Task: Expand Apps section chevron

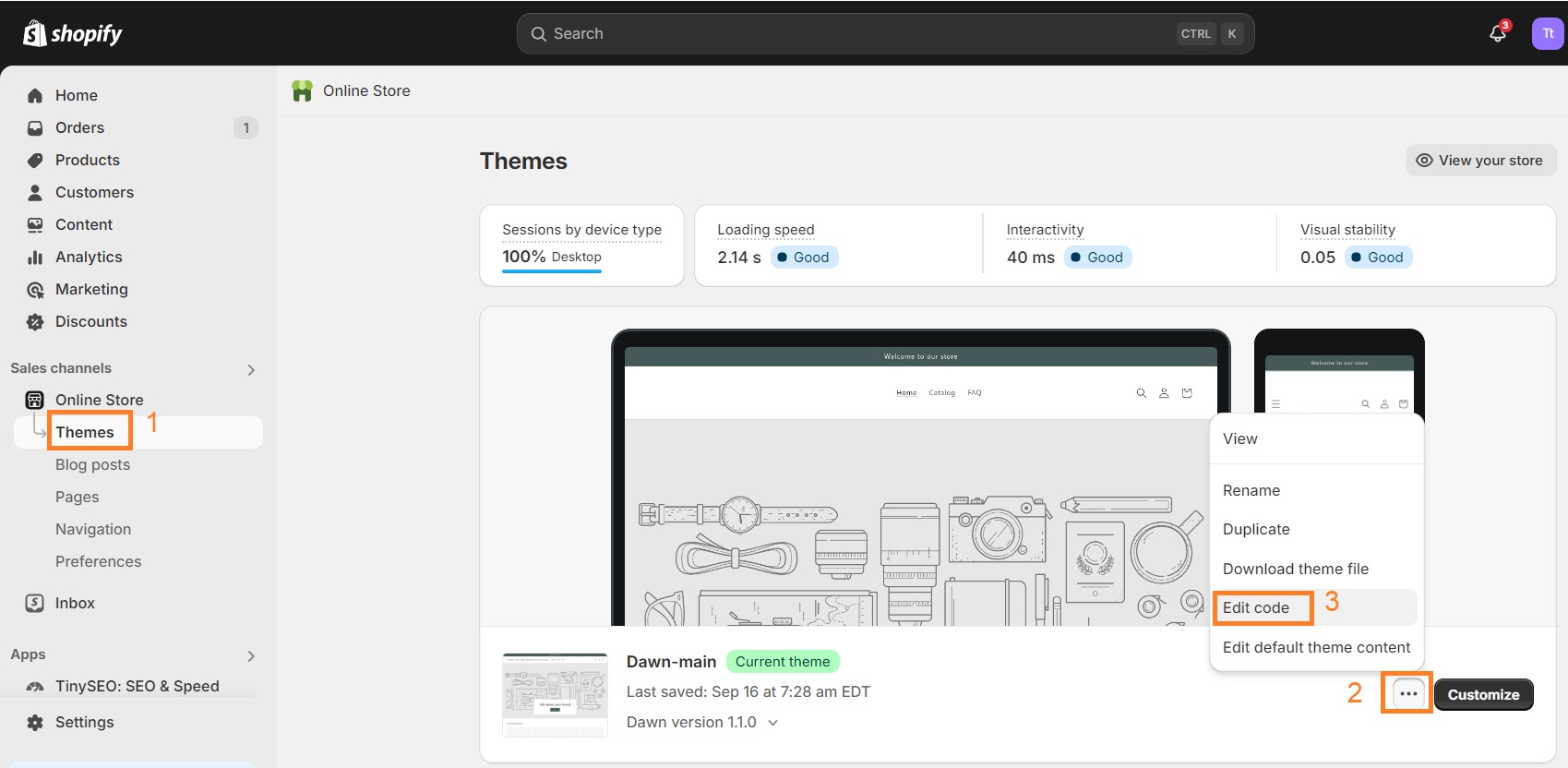Action: pyautogui.click(x=251, y=655)
